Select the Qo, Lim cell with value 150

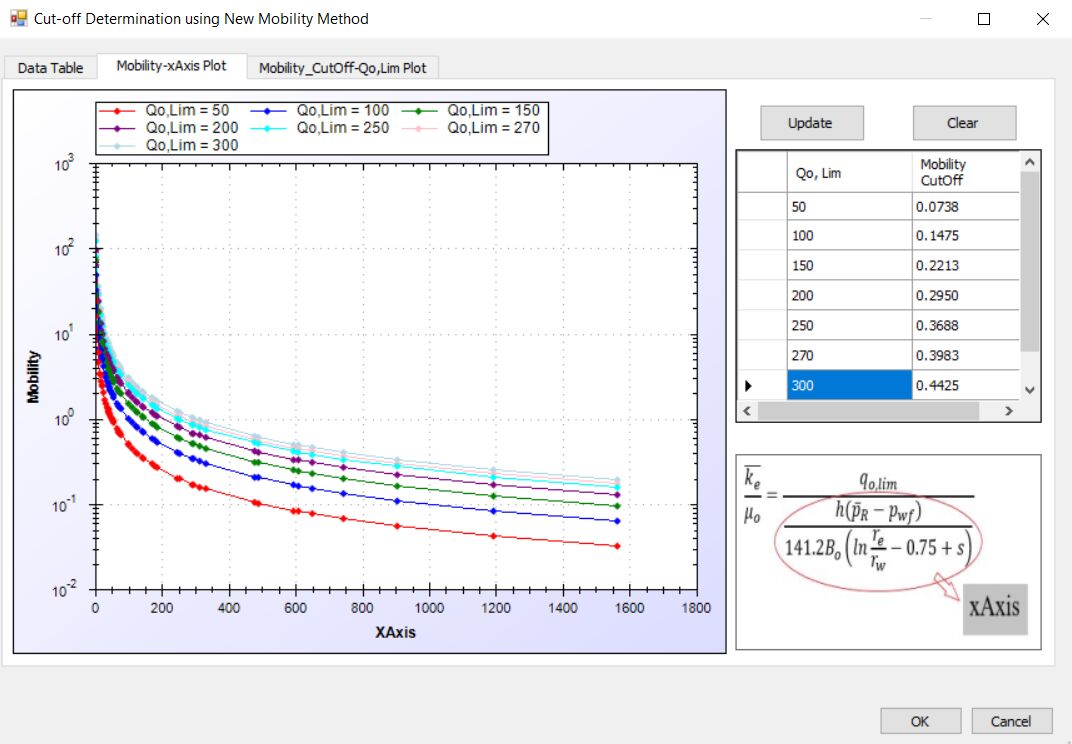click(849, 266)
